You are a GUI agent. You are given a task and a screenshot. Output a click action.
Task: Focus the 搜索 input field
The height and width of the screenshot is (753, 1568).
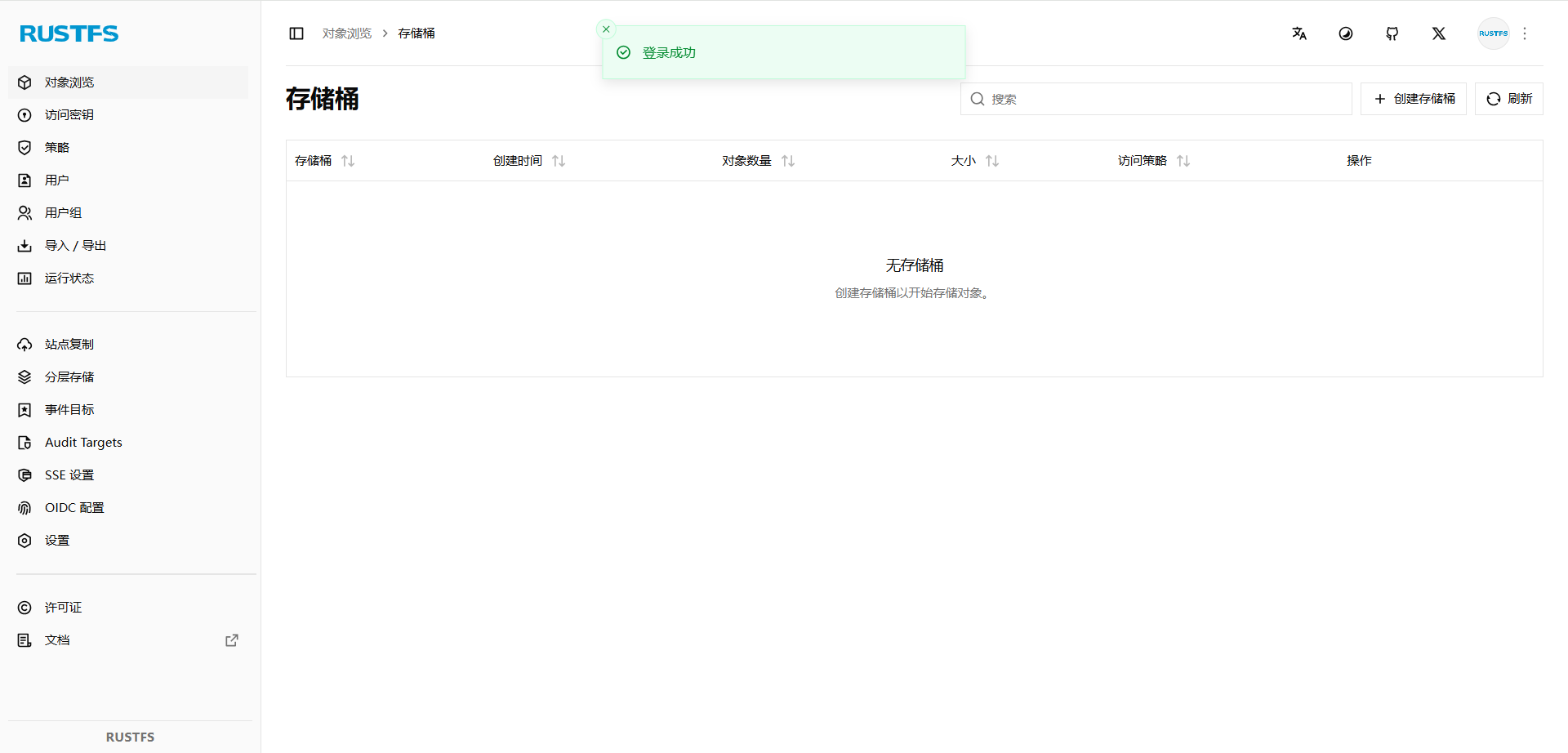tap(1156, 99)
